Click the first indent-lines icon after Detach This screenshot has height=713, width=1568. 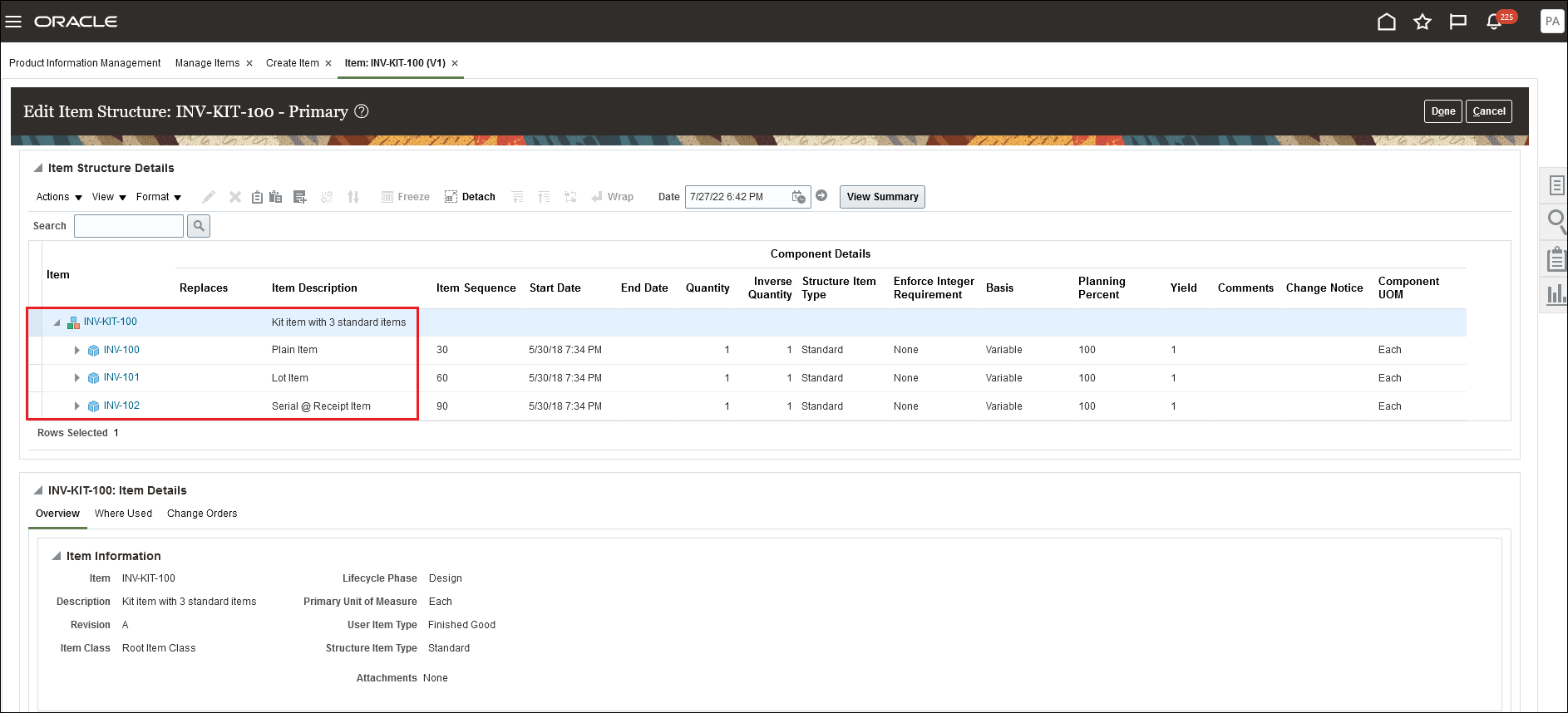click(517, 197)
